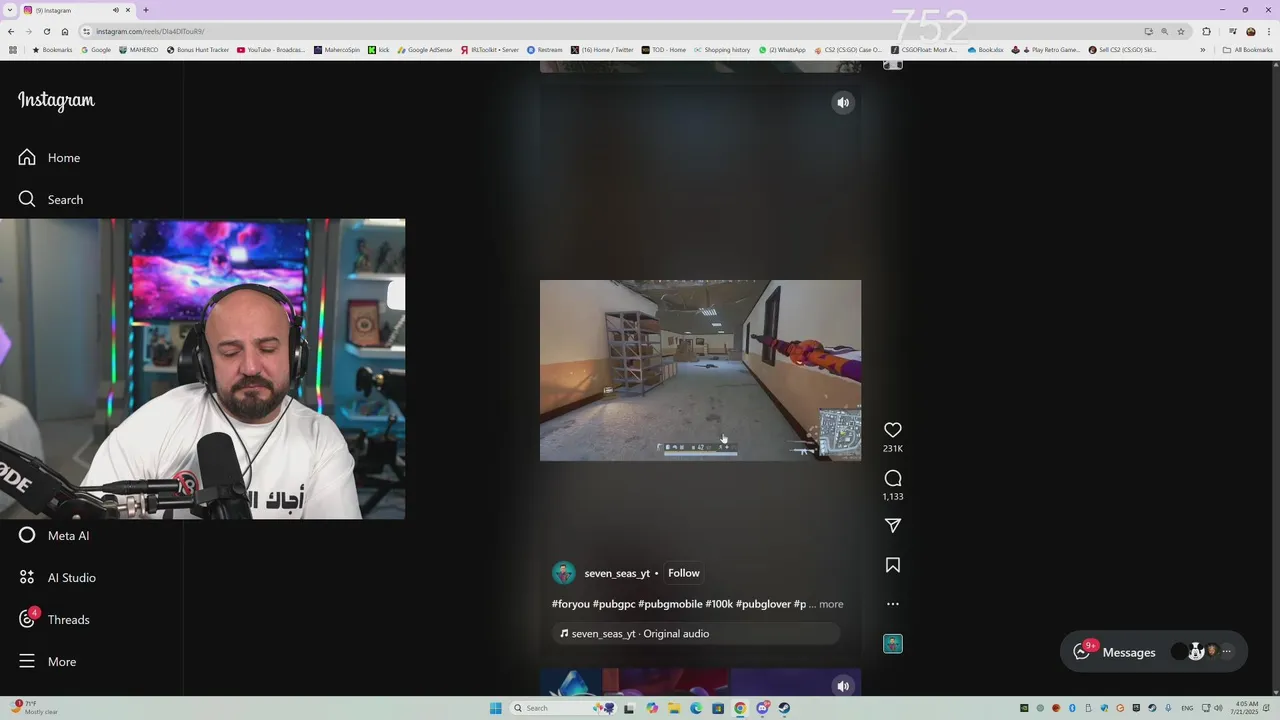
Task: Click the audio thumbnail below the options icon
Action: [893, 644]
